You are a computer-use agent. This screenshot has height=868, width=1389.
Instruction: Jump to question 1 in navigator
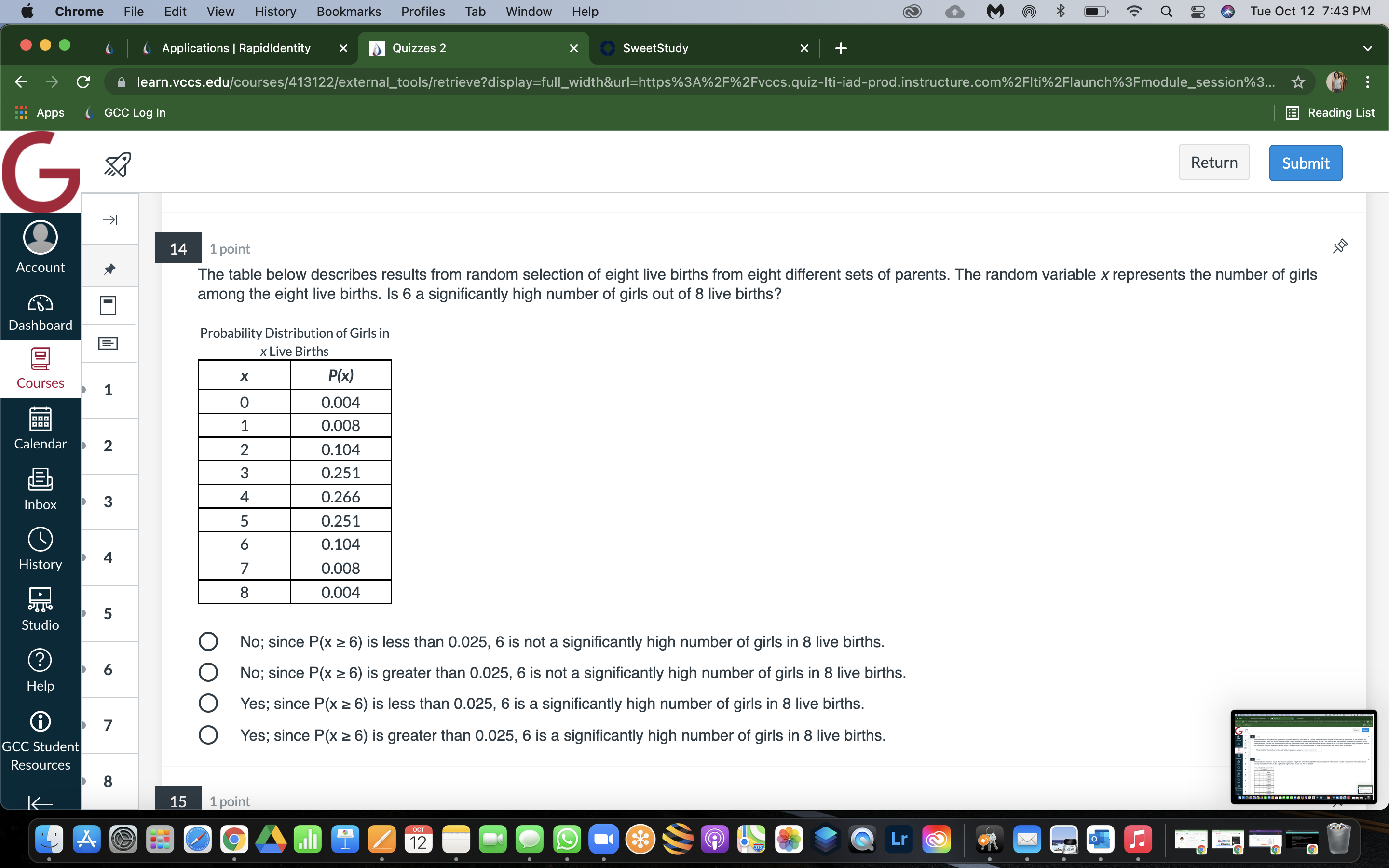tap(108, 391)
